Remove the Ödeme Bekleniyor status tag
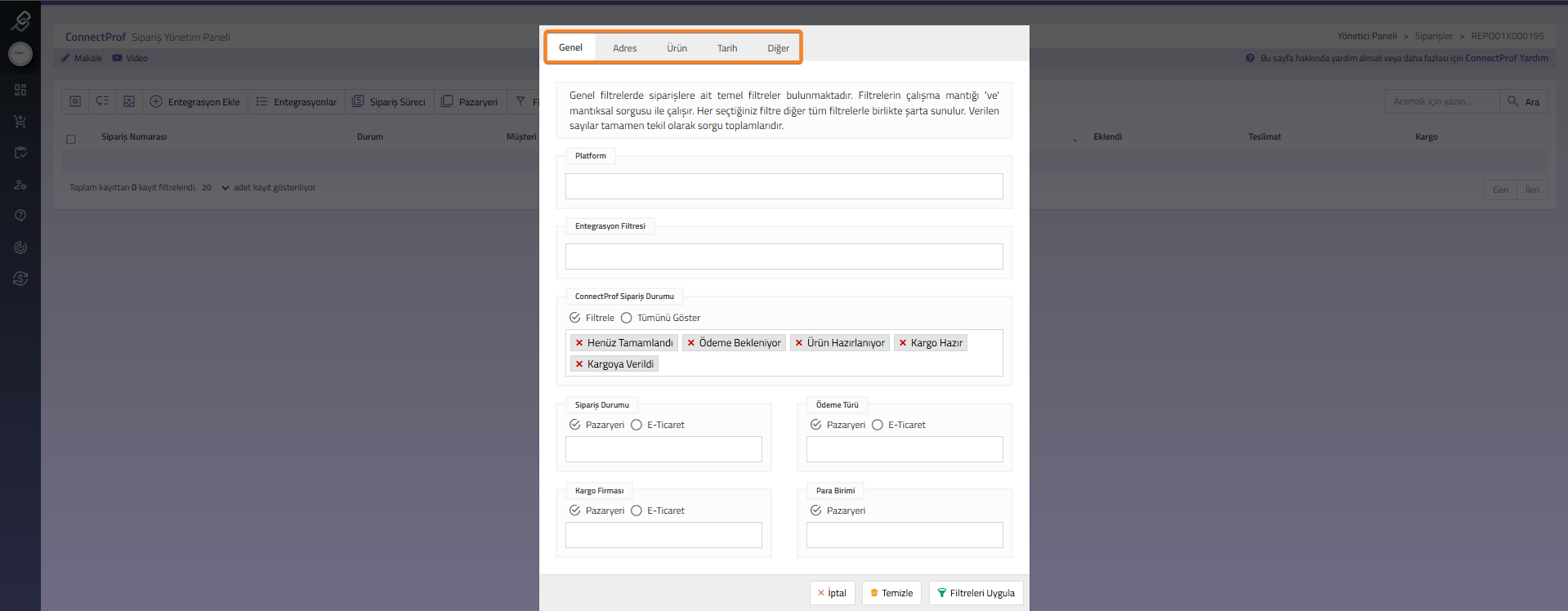 click(691, 343)
